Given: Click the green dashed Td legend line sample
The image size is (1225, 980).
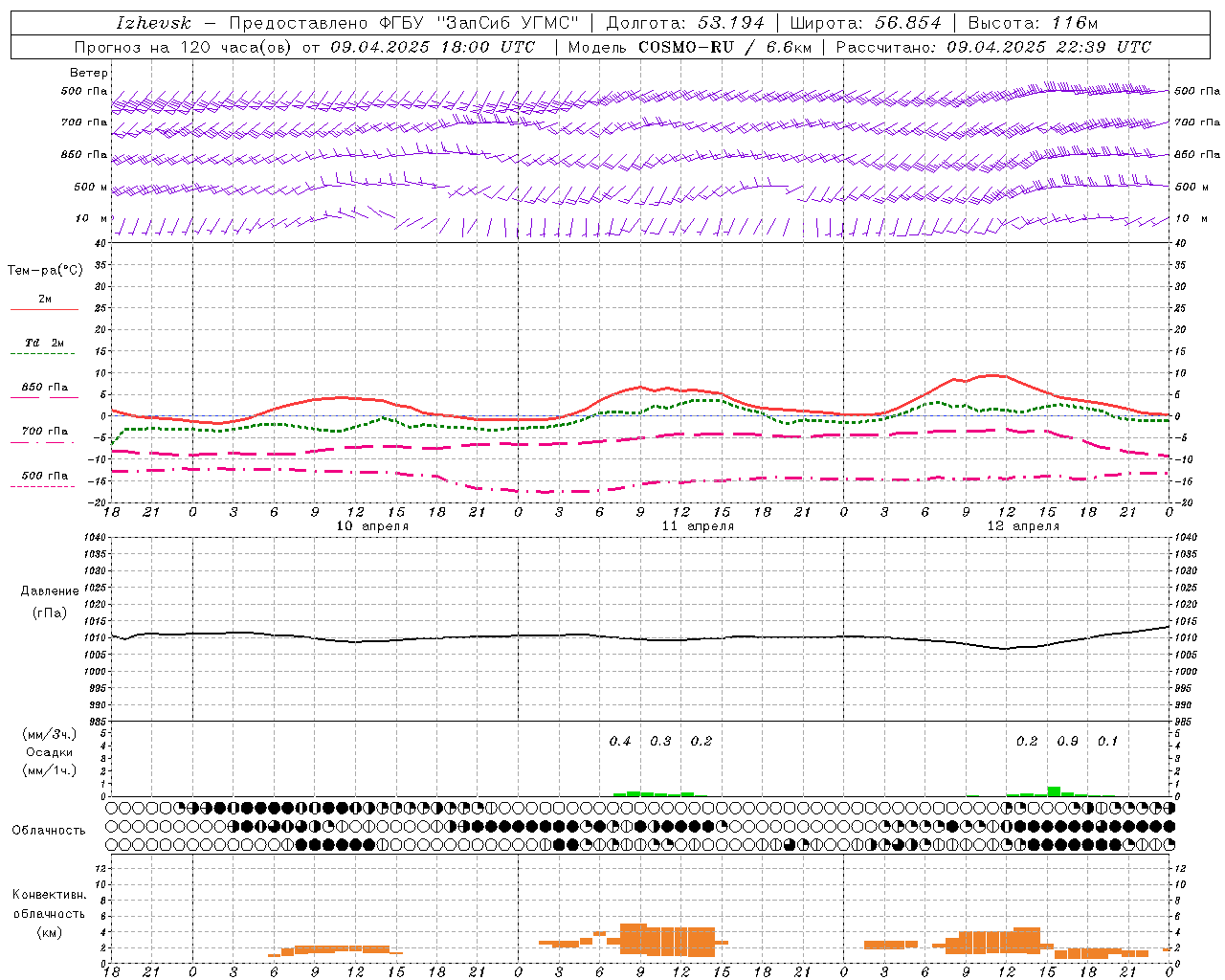Looking at the screenshot, I should coord(42,354).
